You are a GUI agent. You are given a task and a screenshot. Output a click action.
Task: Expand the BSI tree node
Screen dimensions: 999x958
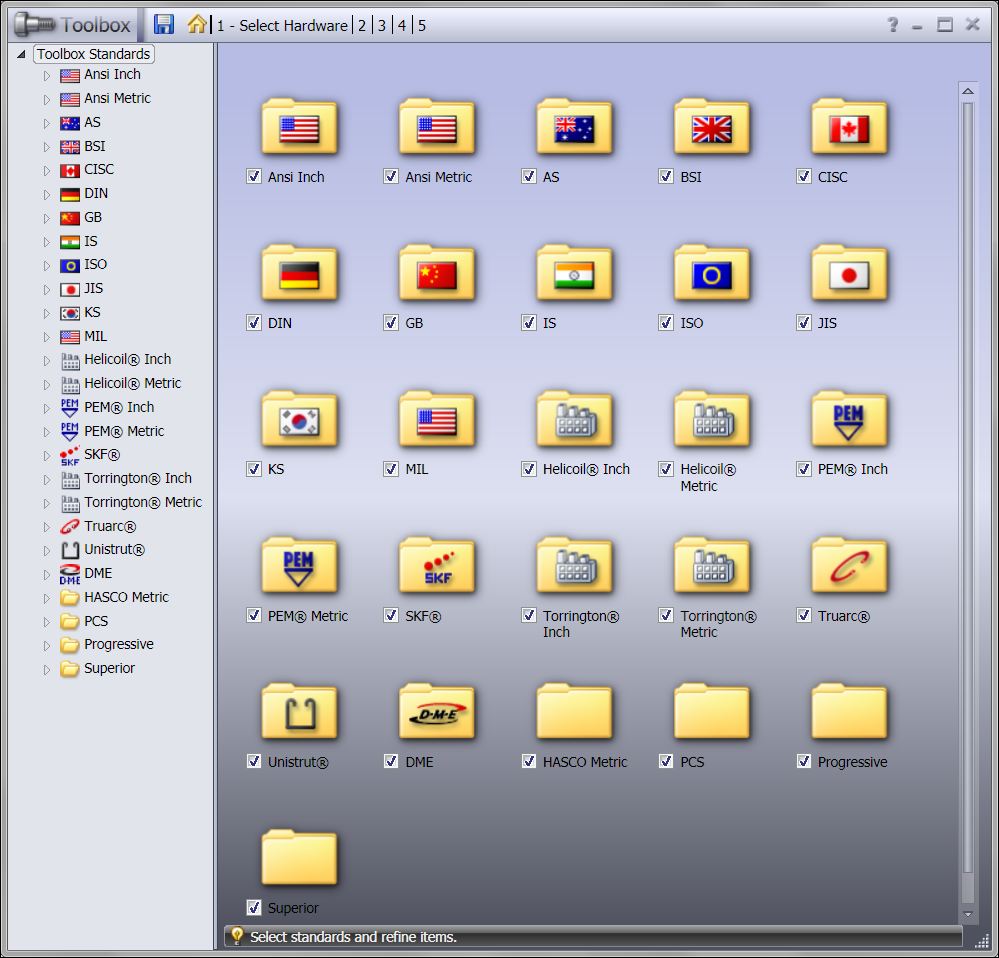click(47, 147)
